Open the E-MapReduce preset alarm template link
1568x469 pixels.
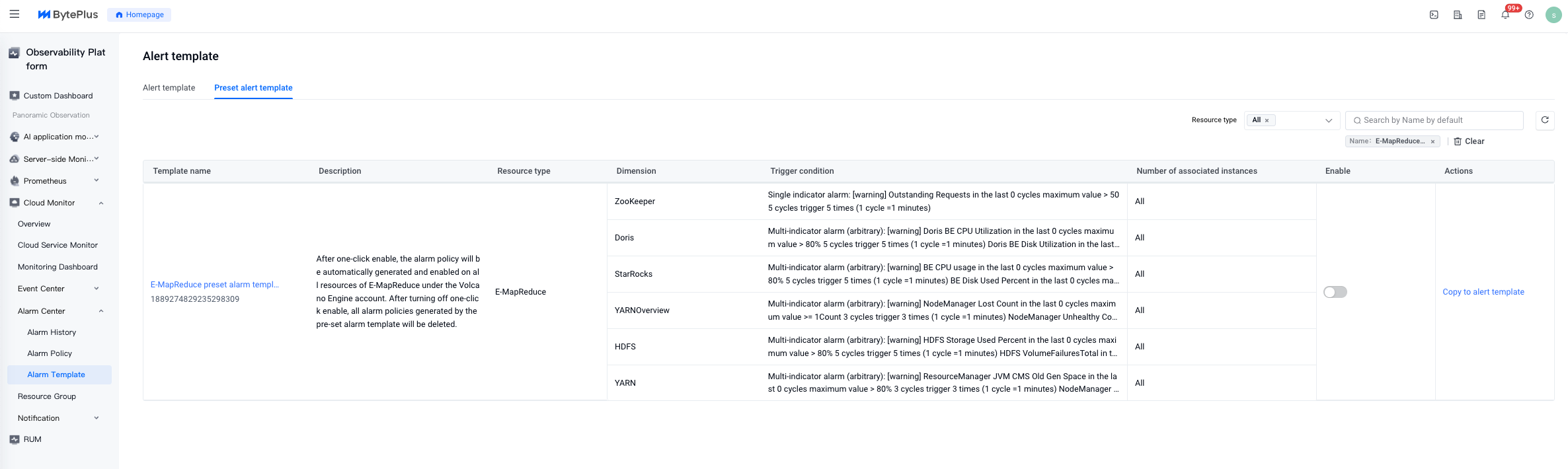click(214, 285)
